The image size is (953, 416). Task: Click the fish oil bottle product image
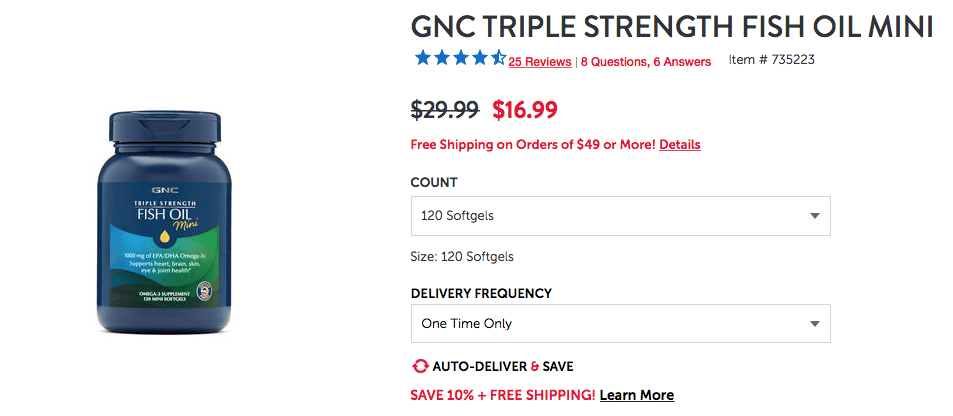(164, 222)
